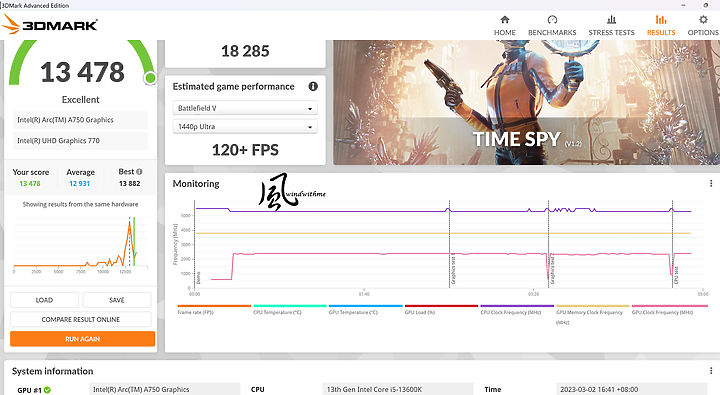720x395 pixels.
Task: Open the Benchmarks gauge icon
Action: point(552,20)
